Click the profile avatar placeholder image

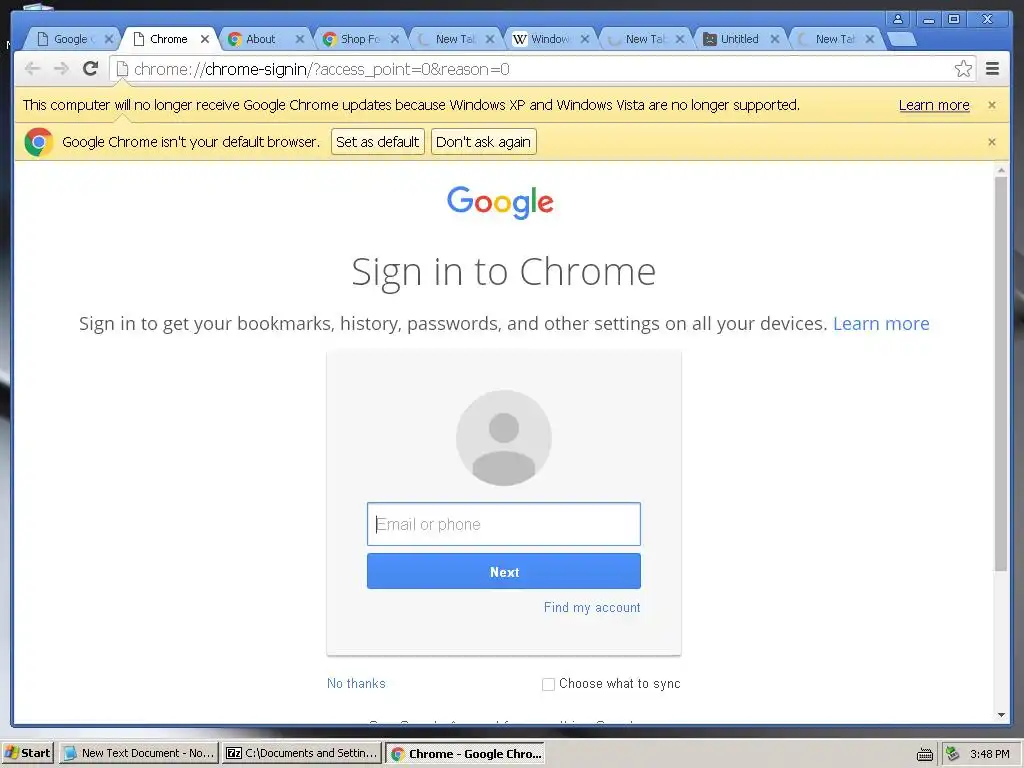(x=504, y=438)
